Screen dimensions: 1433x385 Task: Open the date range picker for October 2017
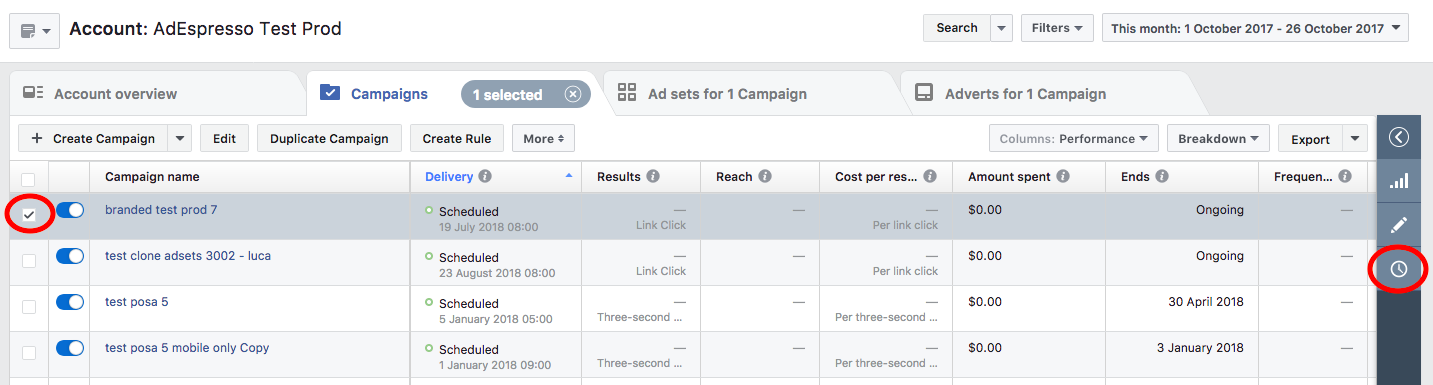point(1255,28)
